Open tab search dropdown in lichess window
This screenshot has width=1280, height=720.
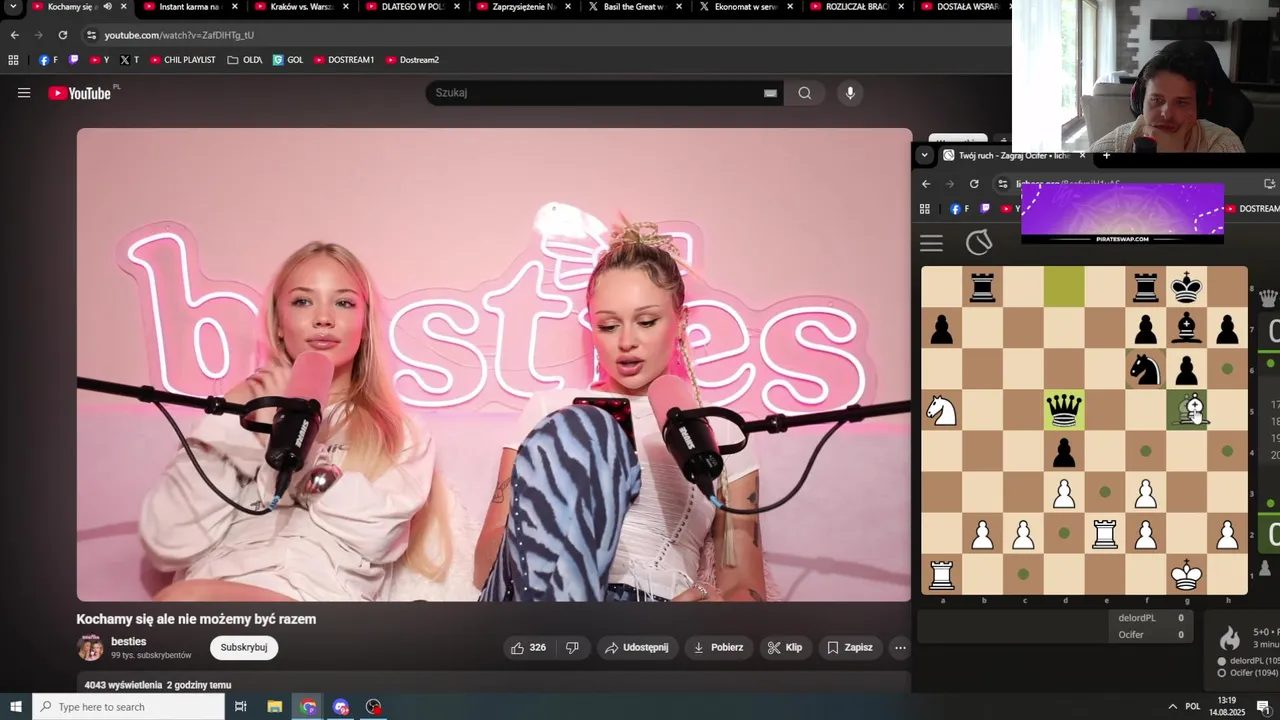click(x=925, y=155)
